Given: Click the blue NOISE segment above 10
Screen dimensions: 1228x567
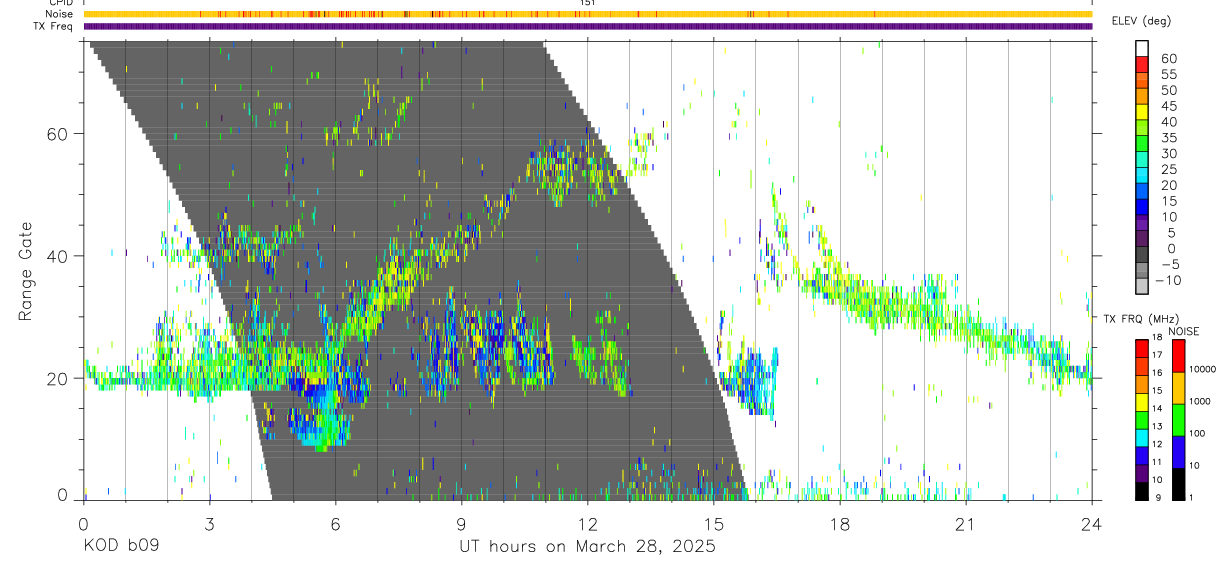Looking at the screenshot, I should coord(1179,450).
